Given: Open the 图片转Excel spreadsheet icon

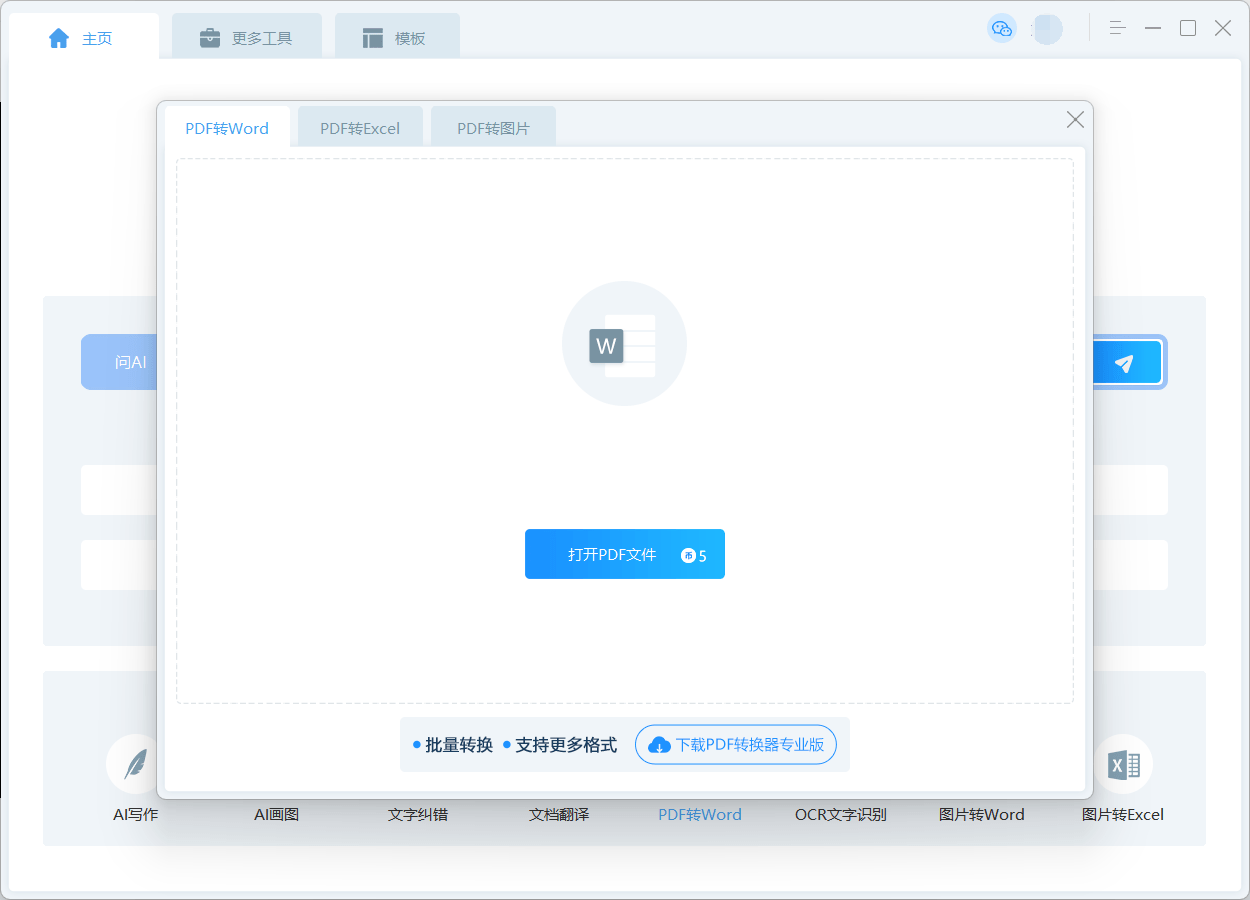Looking at the screenshot, I should [1123, 764].
